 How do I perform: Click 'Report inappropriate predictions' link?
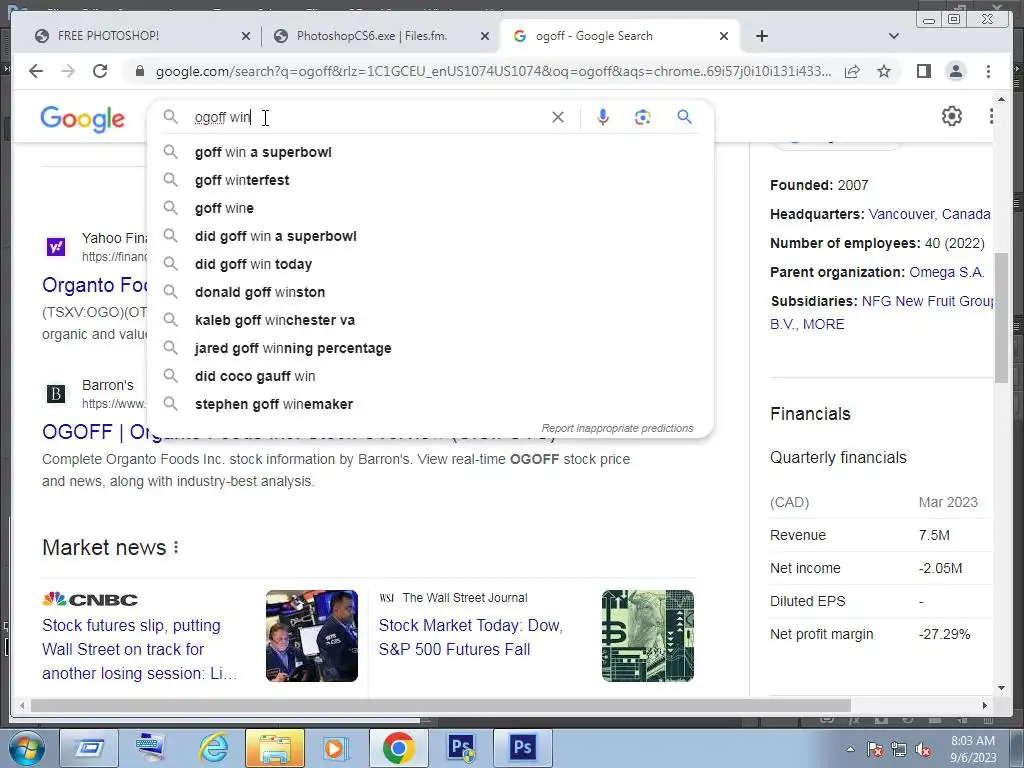click(x=617, y=428)
